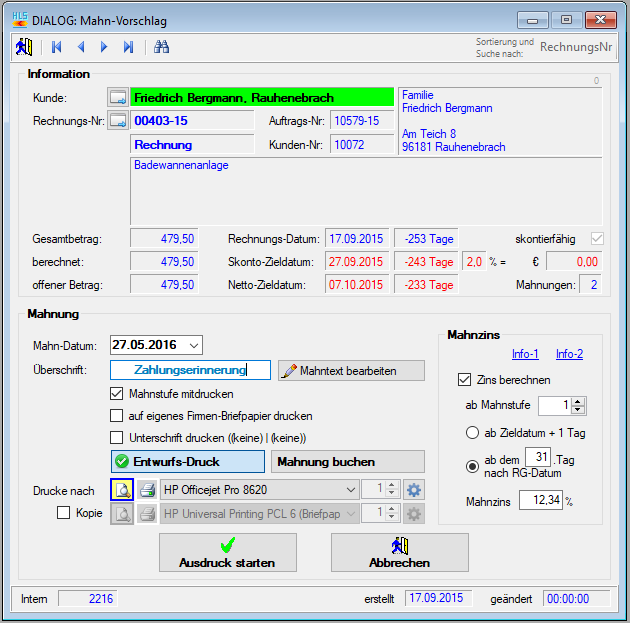630x623 pixels.
Task: Go to the previous record
Action: (80, 47)
